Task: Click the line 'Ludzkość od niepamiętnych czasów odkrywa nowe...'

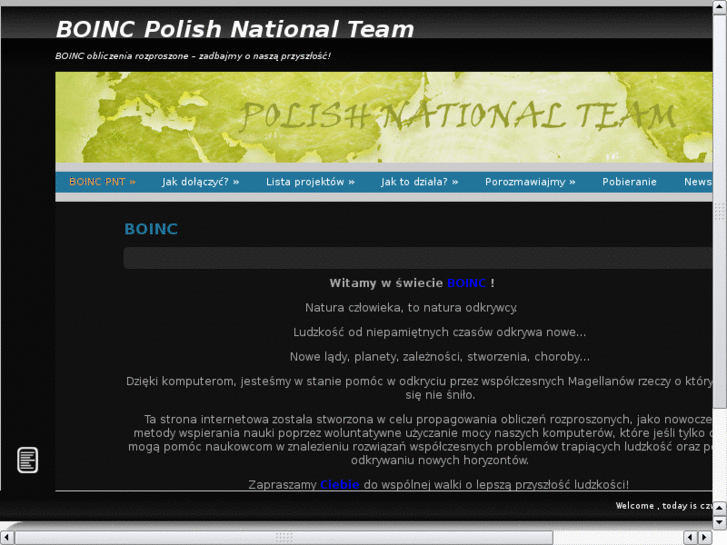Action: pyautogui.click(x=440, y=332)
